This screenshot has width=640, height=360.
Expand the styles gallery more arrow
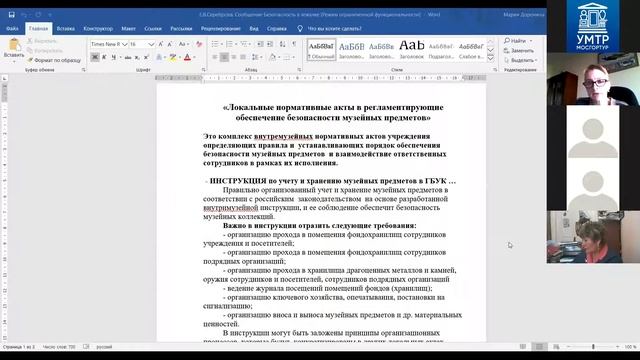click(491, 58)
